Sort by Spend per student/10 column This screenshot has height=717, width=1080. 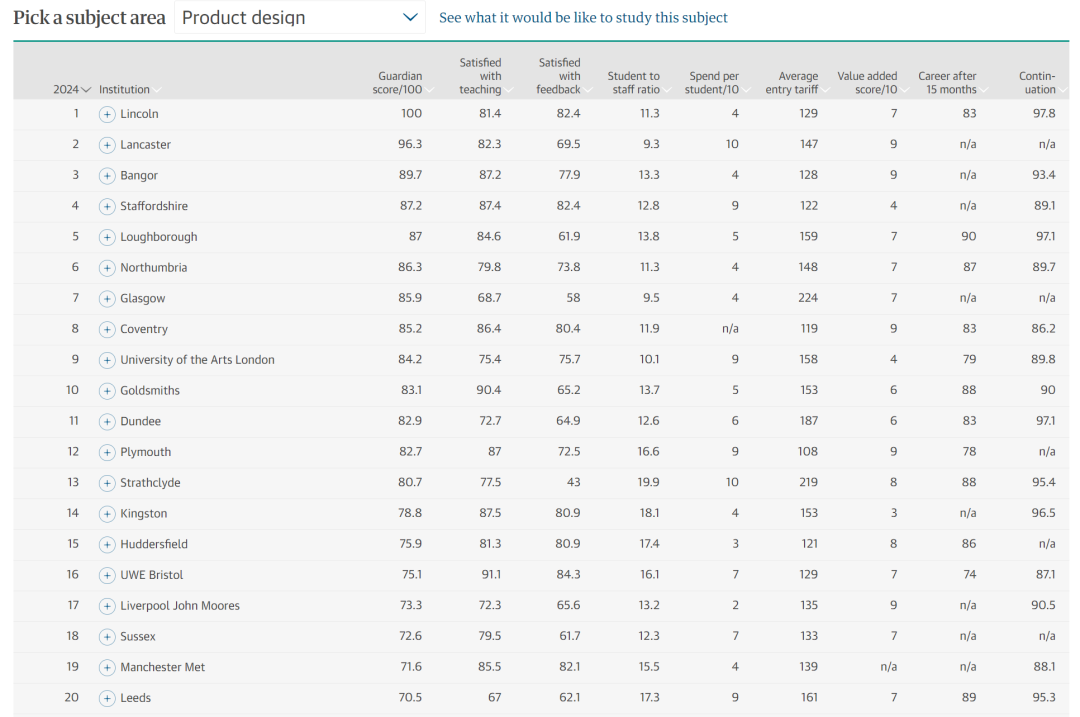click(x=716, y=83)
